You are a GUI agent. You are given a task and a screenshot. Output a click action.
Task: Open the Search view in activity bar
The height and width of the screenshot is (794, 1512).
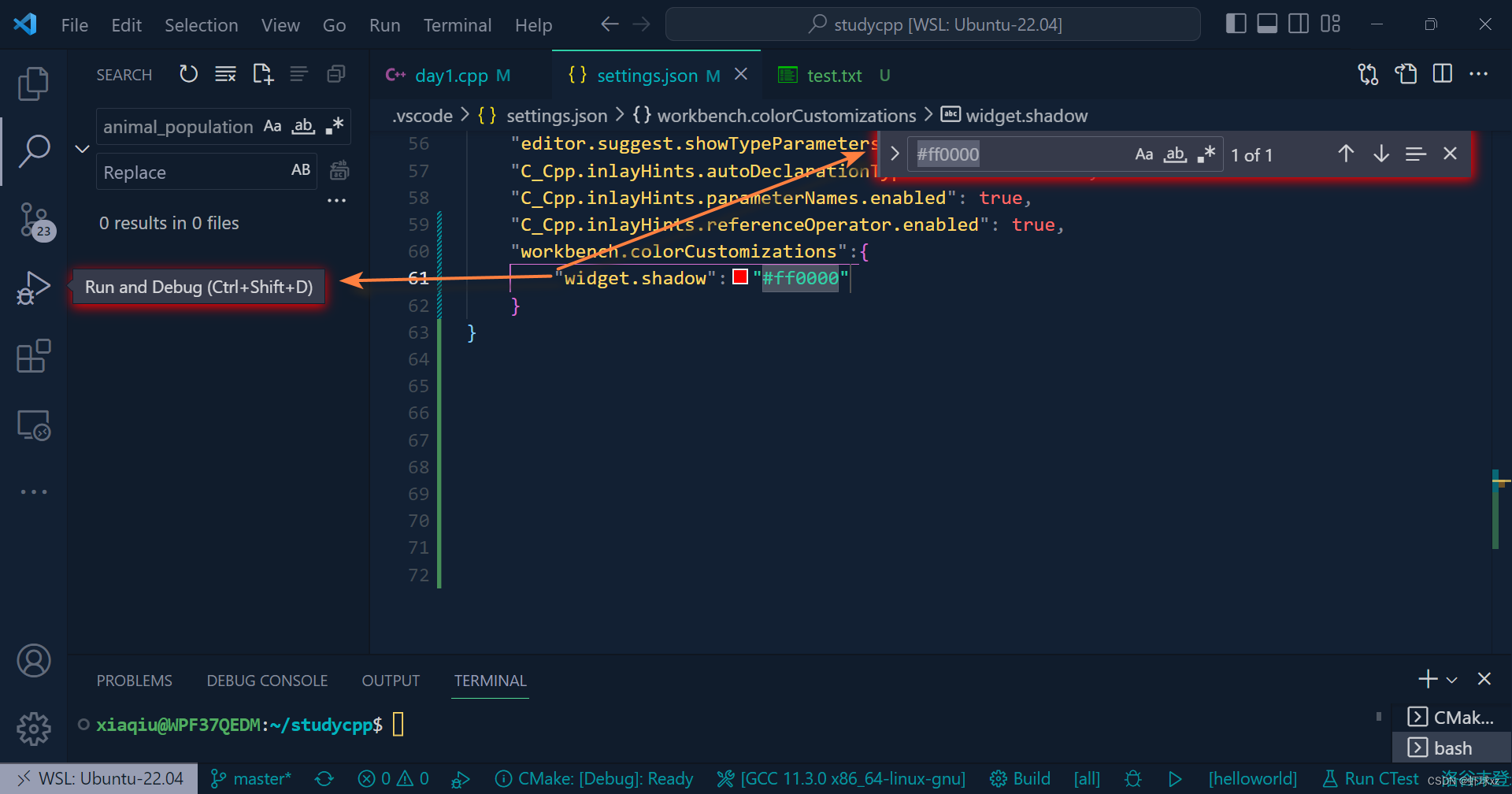[x=33, y=150]
